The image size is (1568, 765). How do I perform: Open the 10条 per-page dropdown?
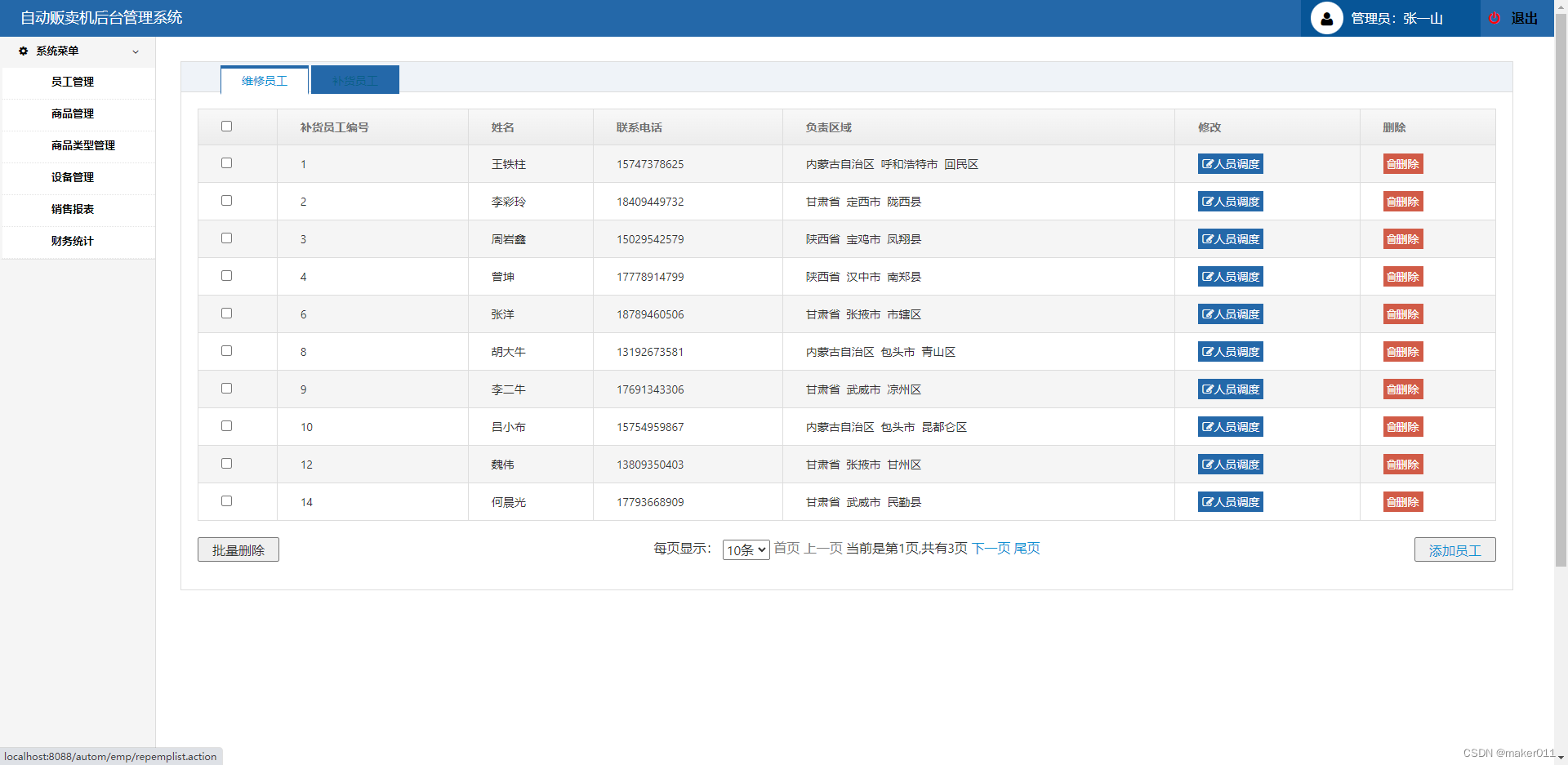click(746, 550)
